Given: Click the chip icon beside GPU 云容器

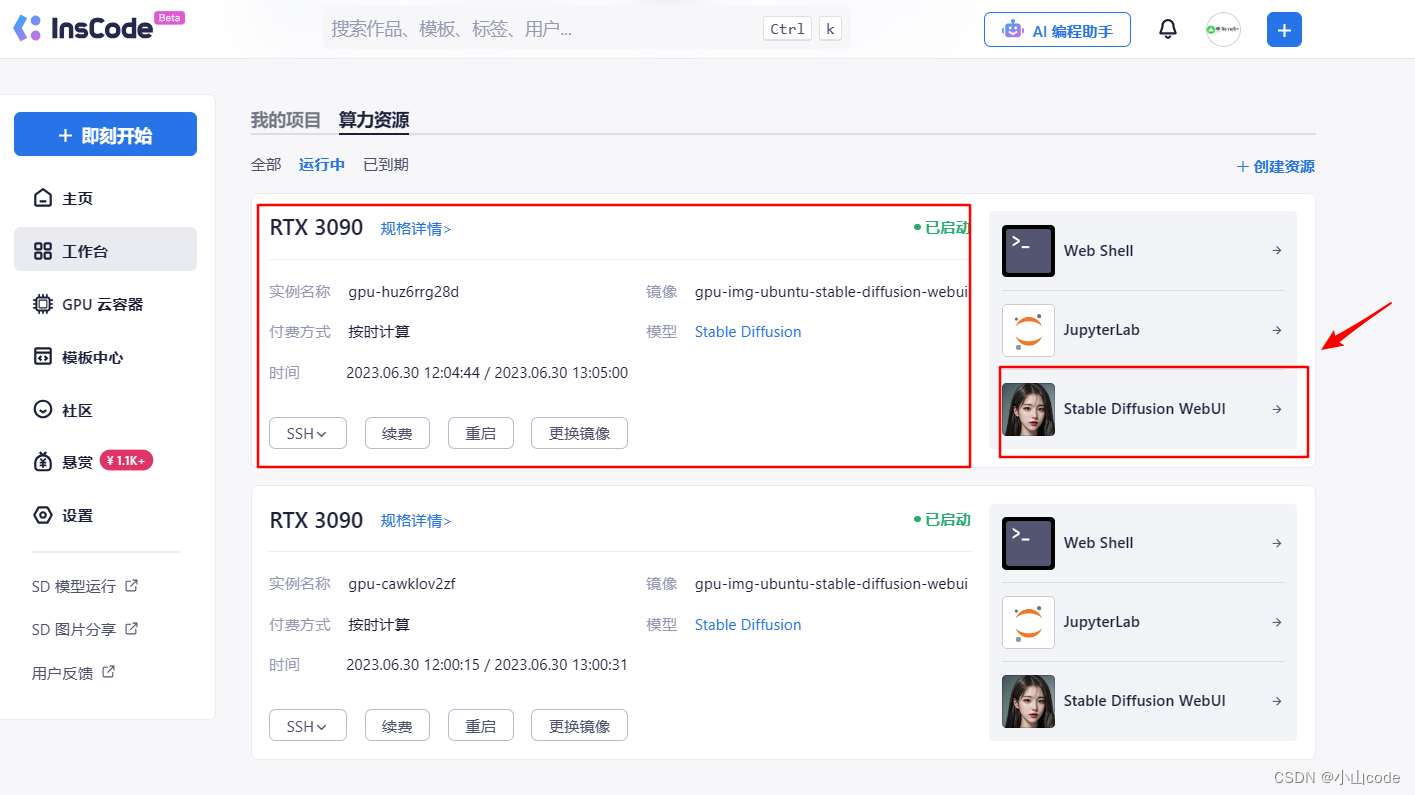Looking at the screenshot, I should (x=43, y=304).
